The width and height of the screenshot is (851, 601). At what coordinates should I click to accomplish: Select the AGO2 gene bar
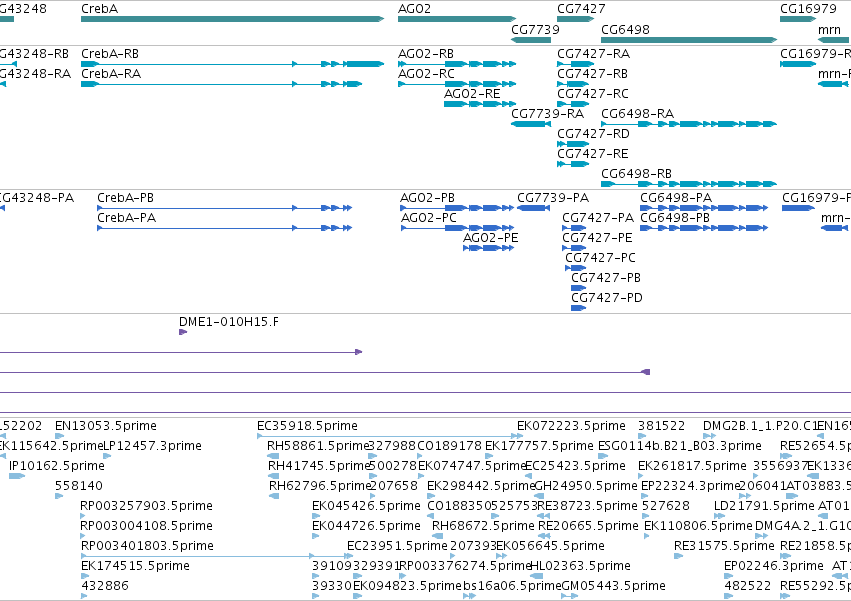(x=456, y=19)
